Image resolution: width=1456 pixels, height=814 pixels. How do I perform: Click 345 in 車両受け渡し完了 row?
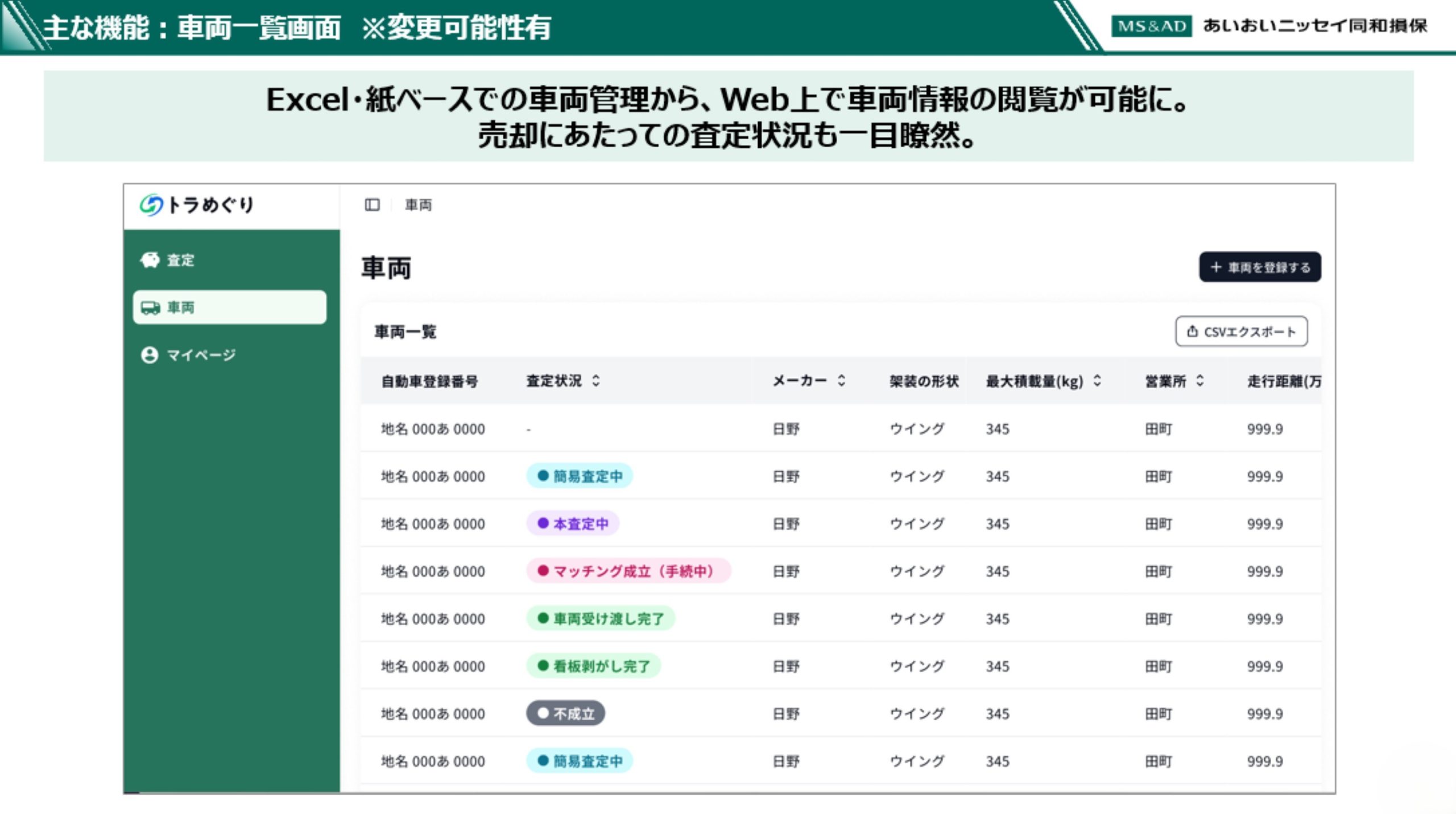(x=998, y=618)
